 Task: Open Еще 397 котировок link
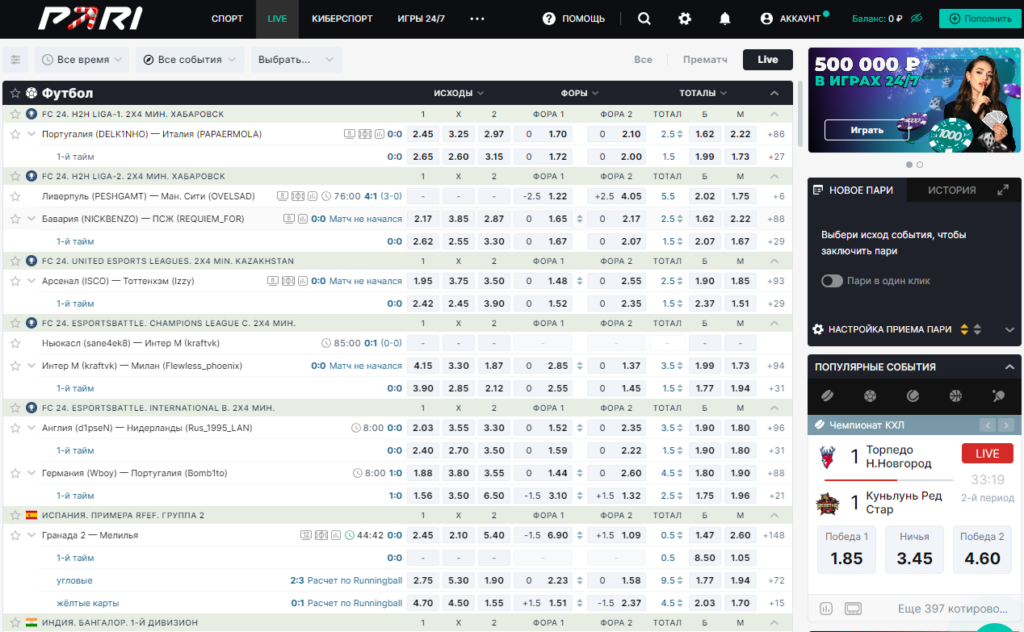click(x=952, y=608)
